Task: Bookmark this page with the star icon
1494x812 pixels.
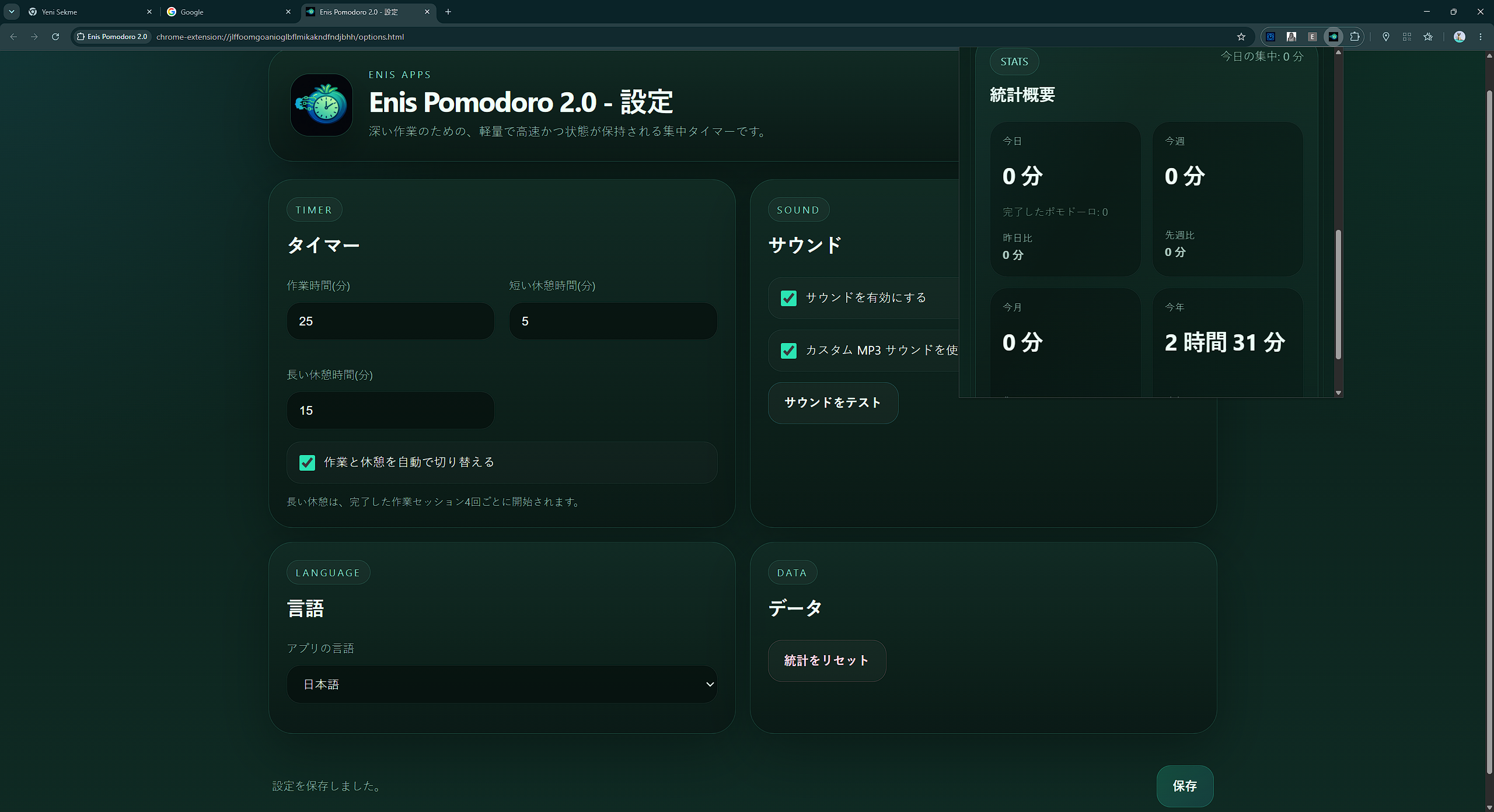Action: [x=1241, y=37]
